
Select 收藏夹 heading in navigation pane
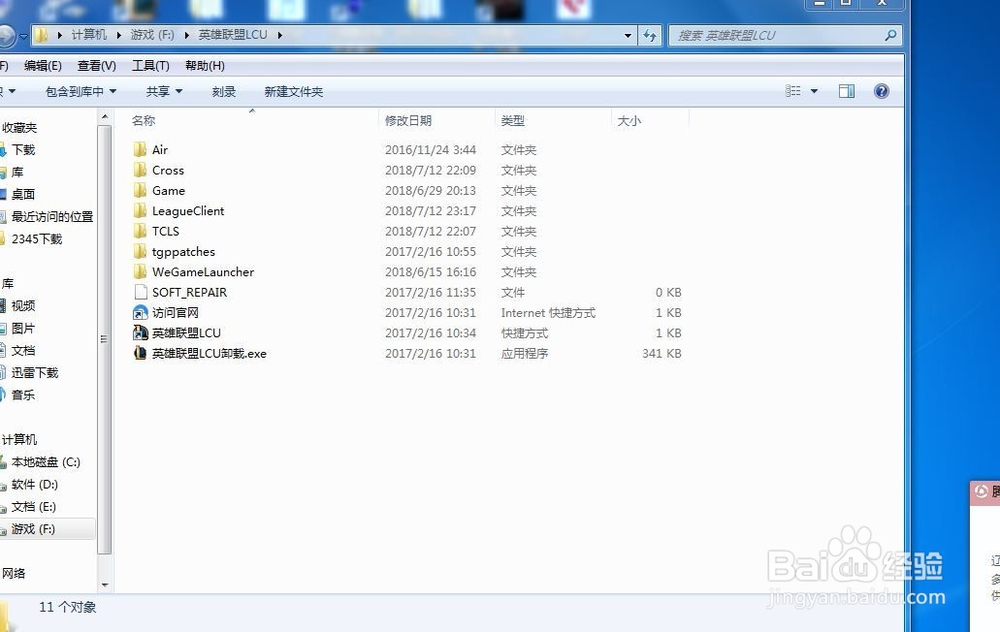[x=19, y=128]
